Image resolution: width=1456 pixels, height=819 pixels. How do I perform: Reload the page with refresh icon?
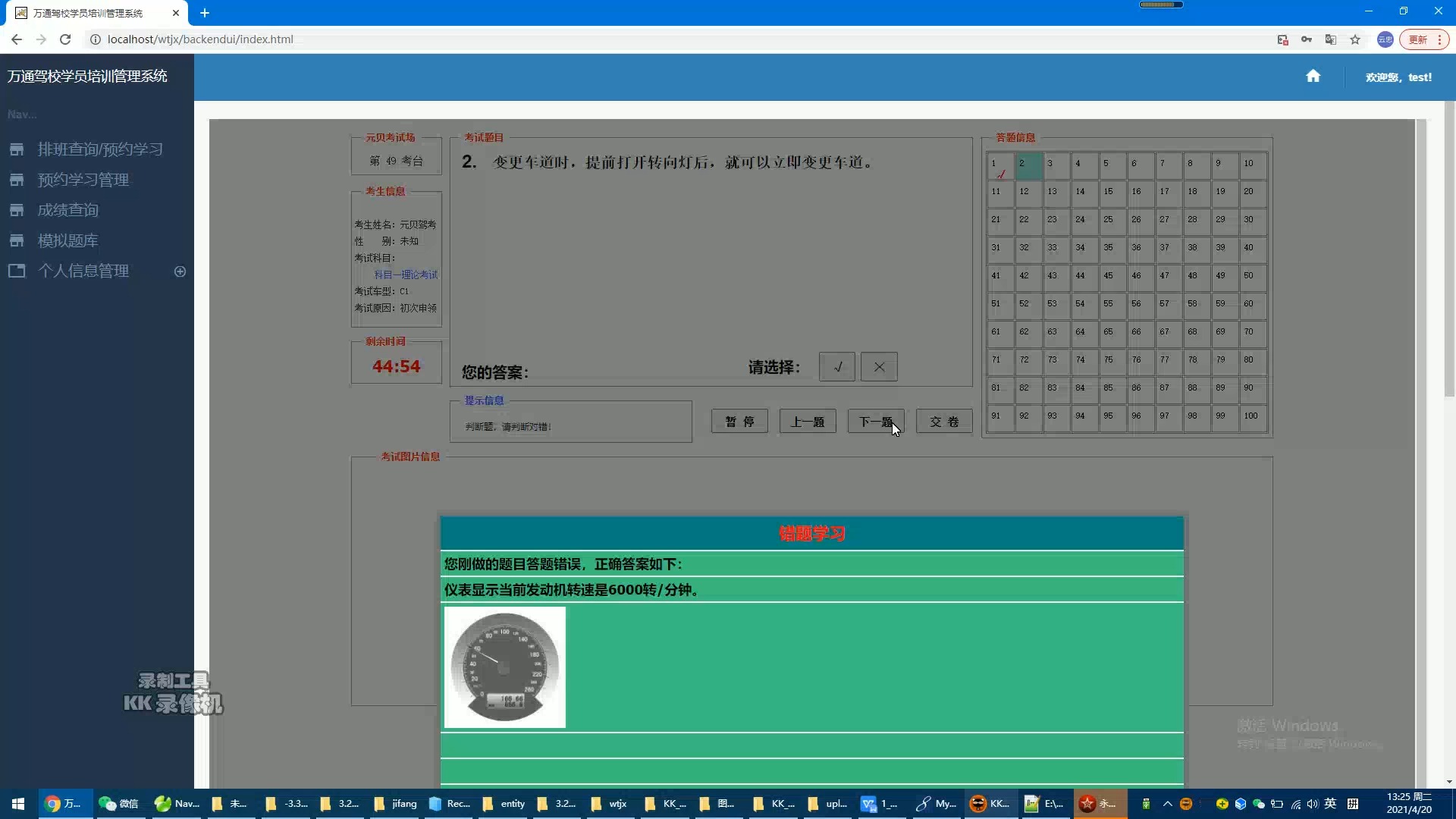click(65, 39)
